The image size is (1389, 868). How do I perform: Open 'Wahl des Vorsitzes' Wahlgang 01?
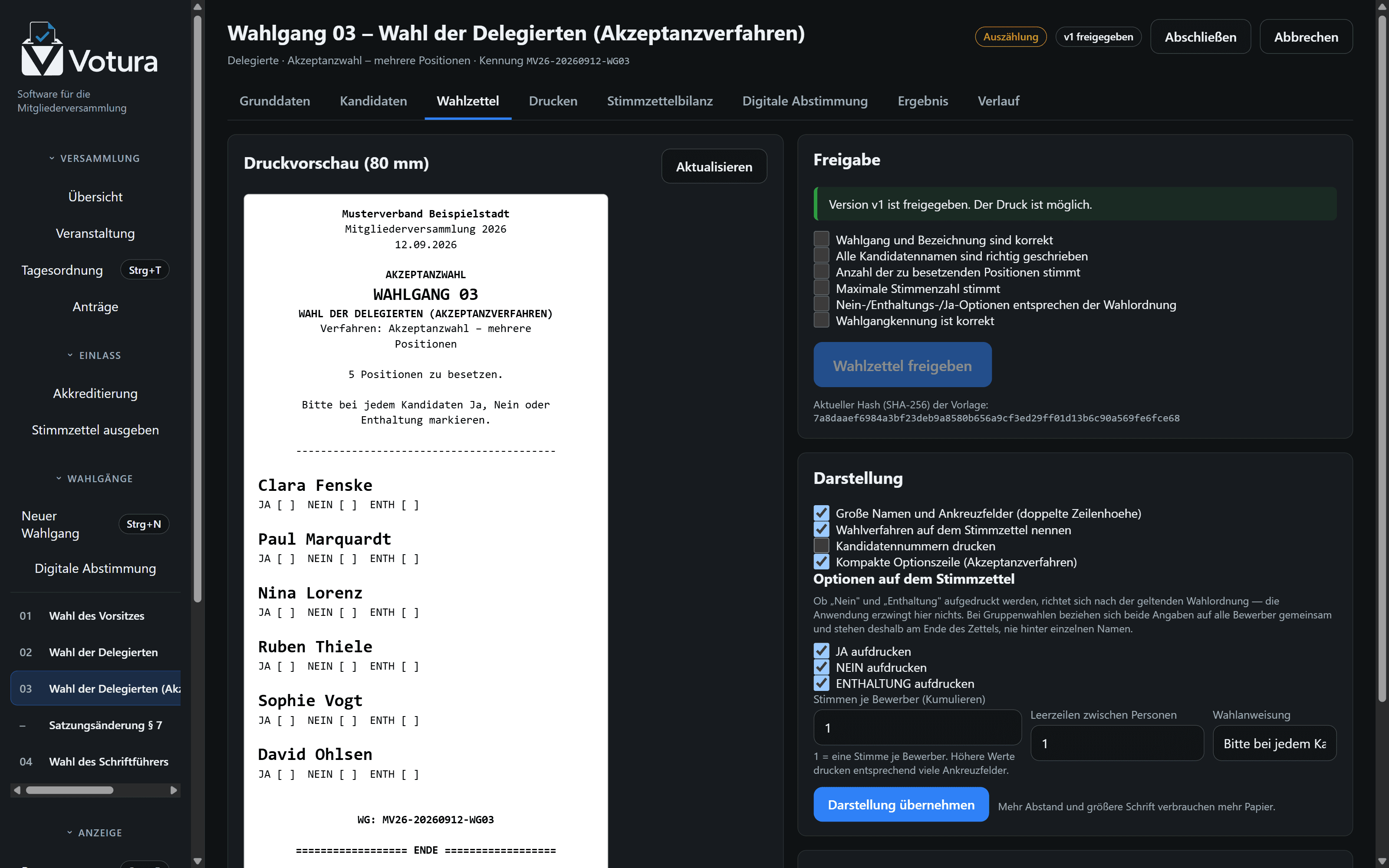[95, 615]
